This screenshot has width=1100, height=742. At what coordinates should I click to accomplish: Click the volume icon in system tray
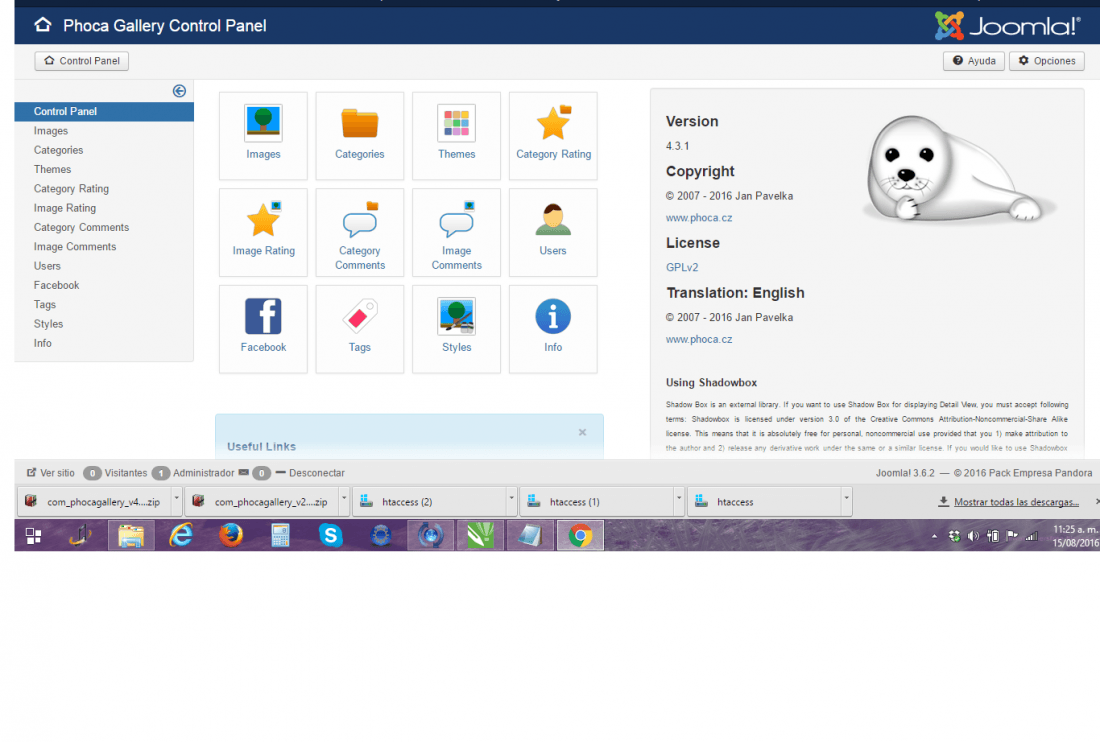point(973,537)
